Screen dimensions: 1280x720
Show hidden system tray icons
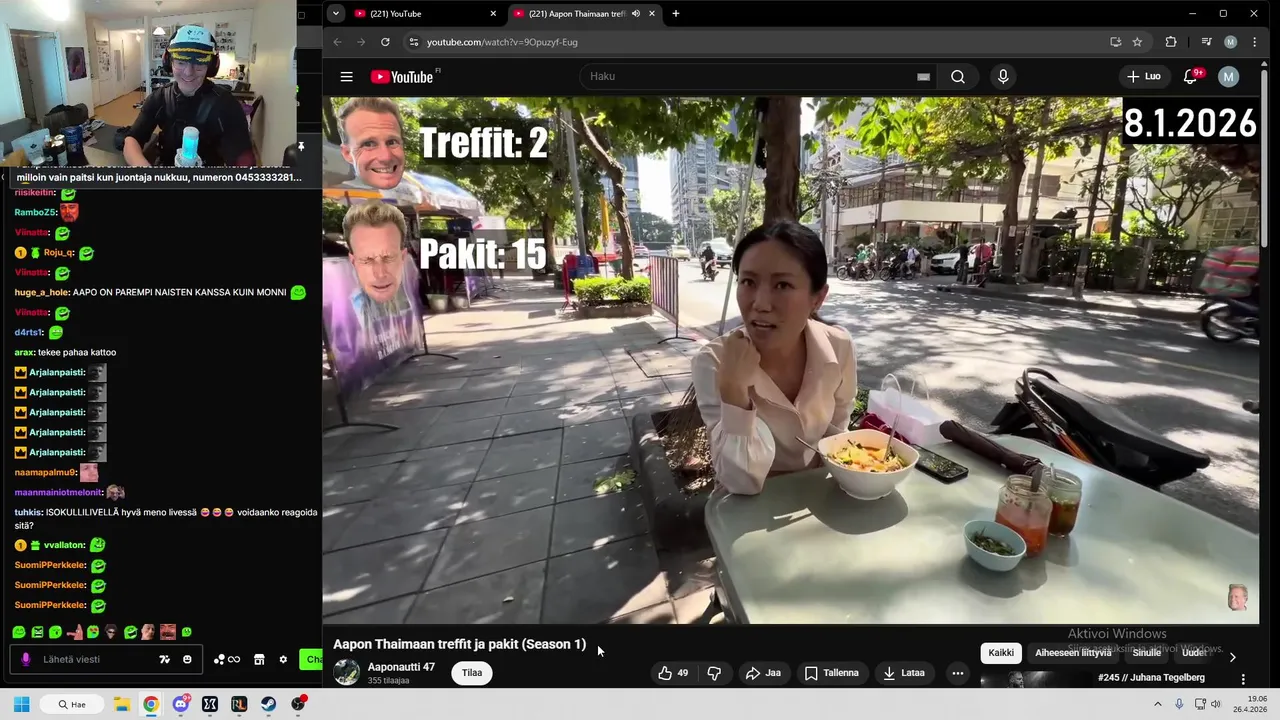[x=1158, y=704]
